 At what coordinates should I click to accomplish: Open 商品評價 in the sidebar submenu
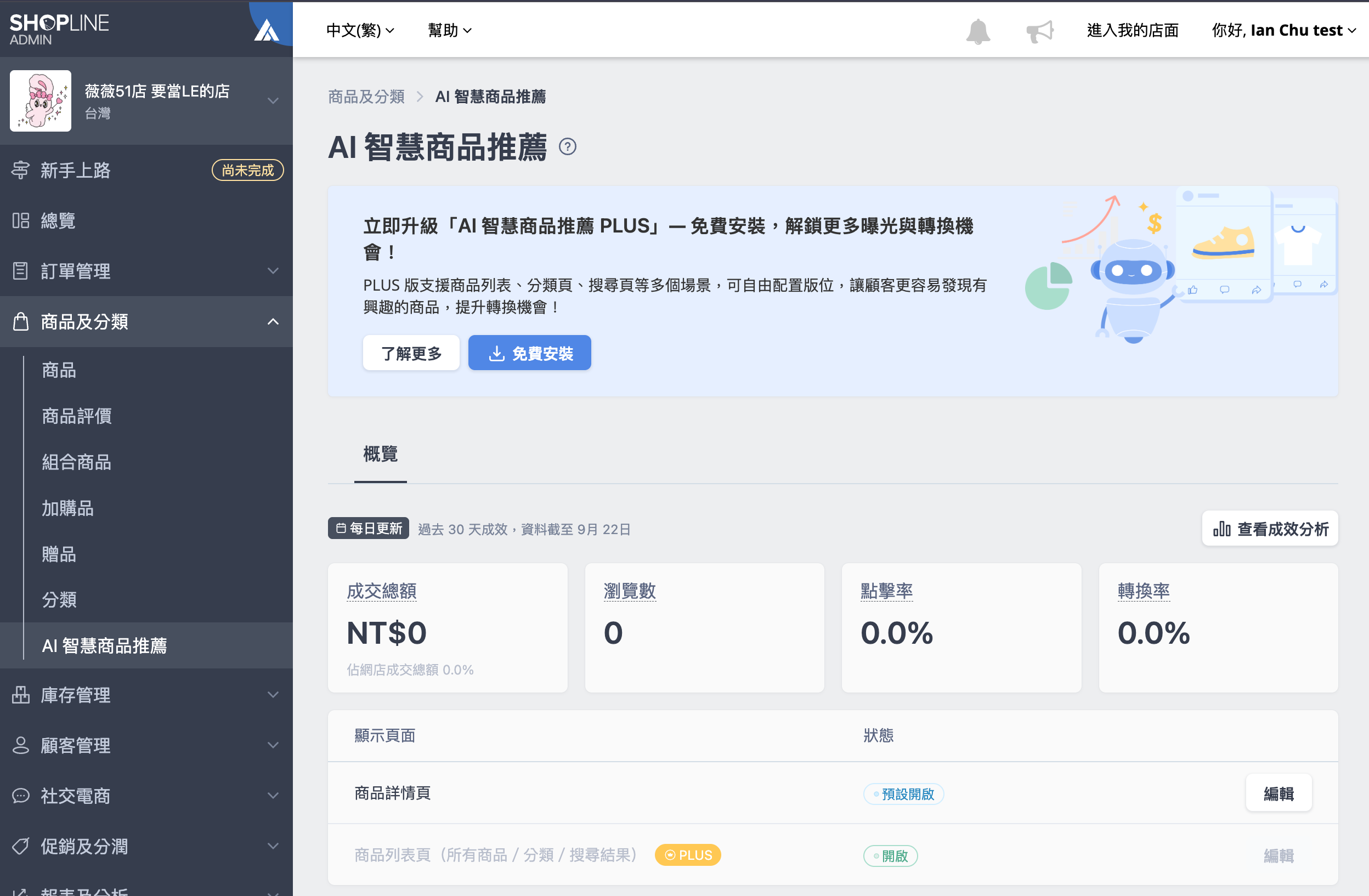77,416
